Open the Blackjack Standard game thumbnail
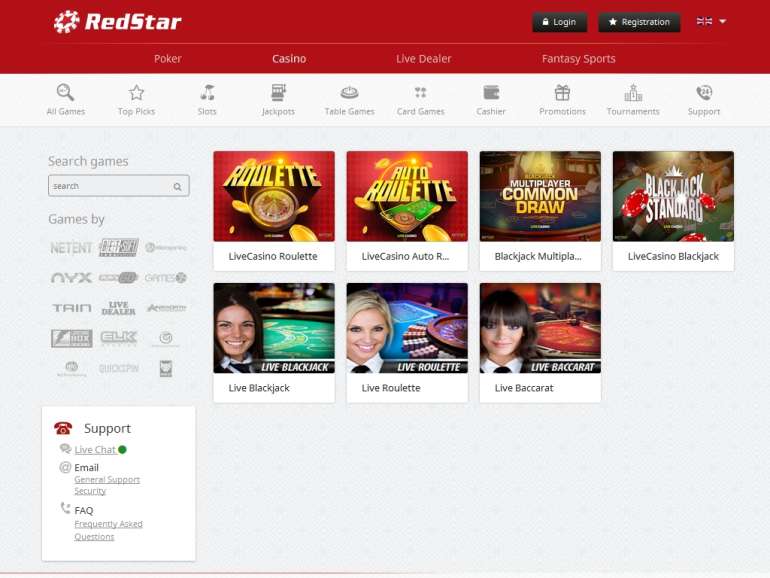Image resolution: width=770 pixels, height=578 pixels. pyautogui.click(x=673, y=196)
